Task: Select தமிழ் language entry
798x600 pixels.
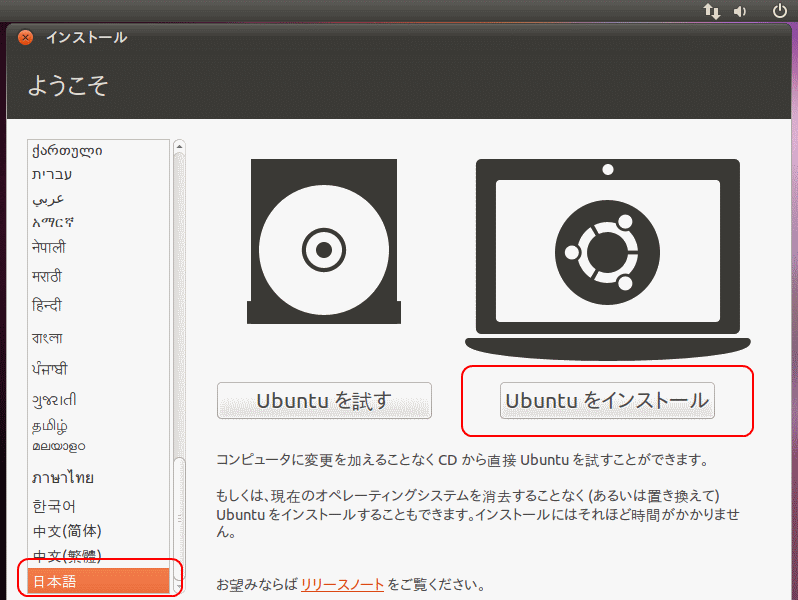Action: tap(98, 425)
